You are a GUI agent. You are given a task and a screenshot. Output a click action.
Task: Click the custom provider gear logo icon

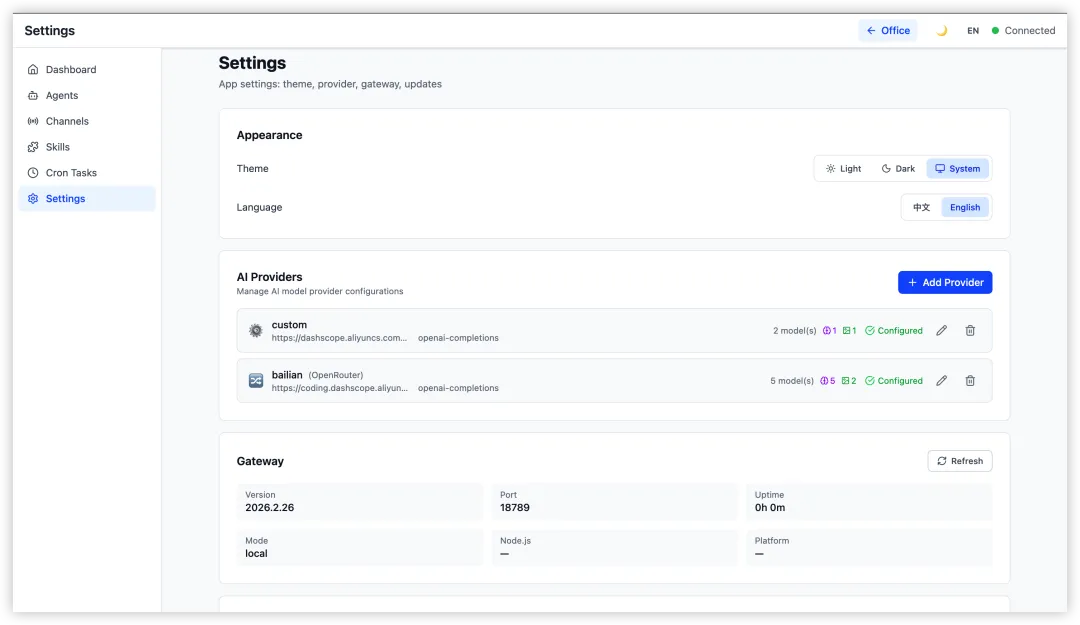tap(256, 330)
